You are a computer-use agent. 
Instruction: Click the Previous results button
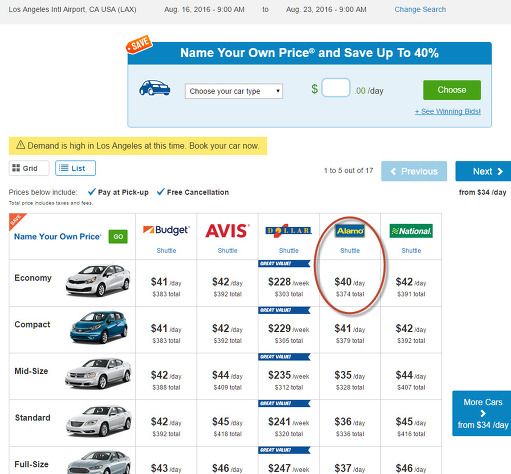pos(414,171)
